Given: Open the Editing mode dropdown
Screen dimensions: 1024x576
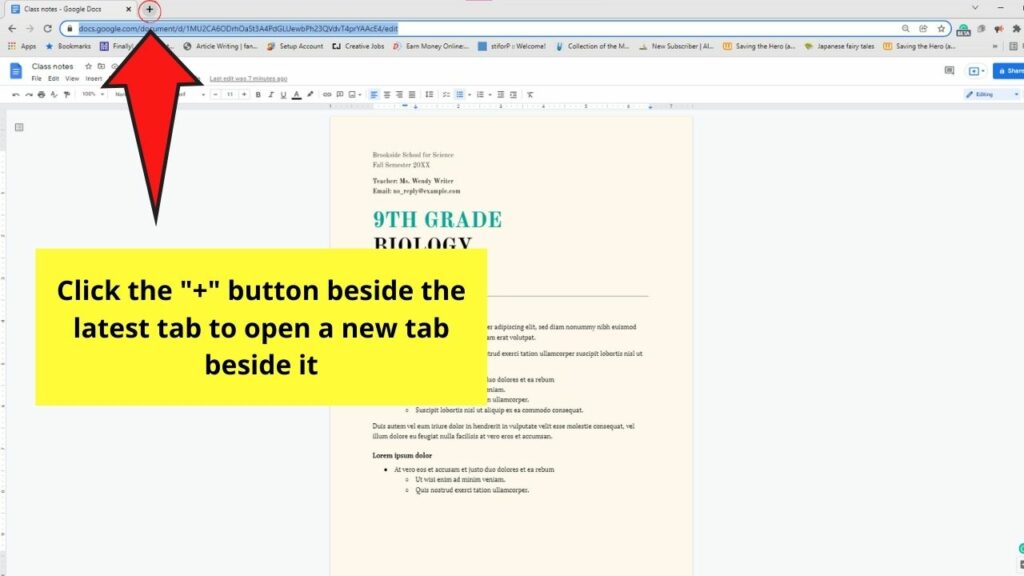Looking at the screenshot, I should coord(988,93).
